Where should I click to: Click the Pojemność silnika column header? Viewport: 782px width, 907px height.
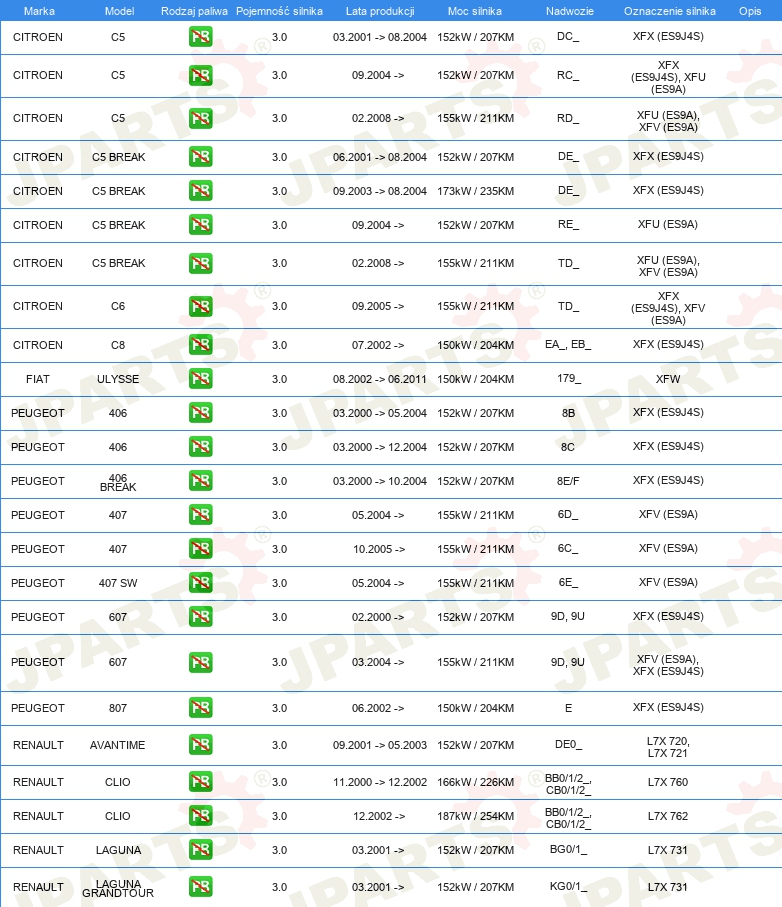tap(279, 11)
